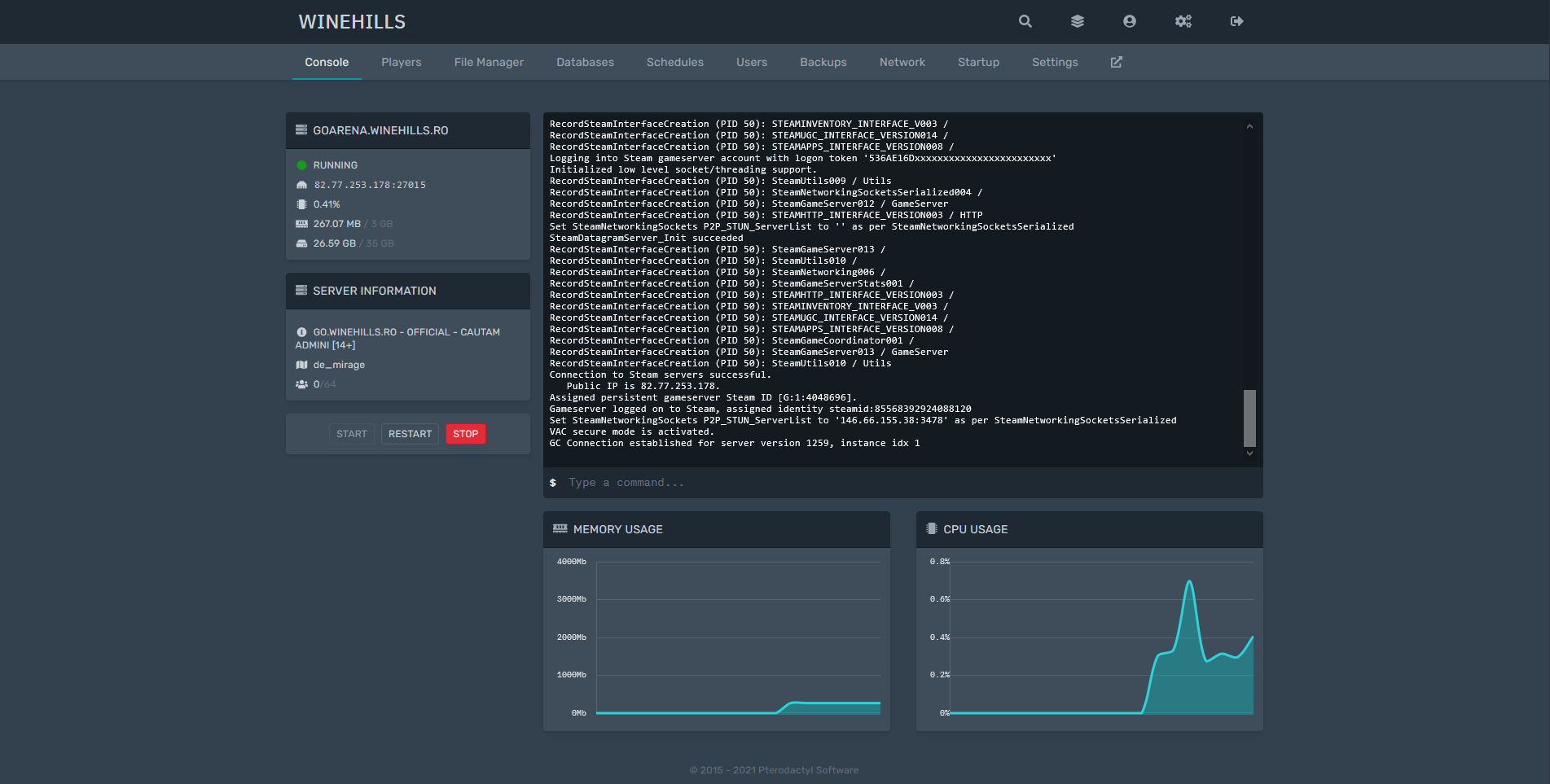
Task: Open the File Manager tab
Action: tap(489, 62)
